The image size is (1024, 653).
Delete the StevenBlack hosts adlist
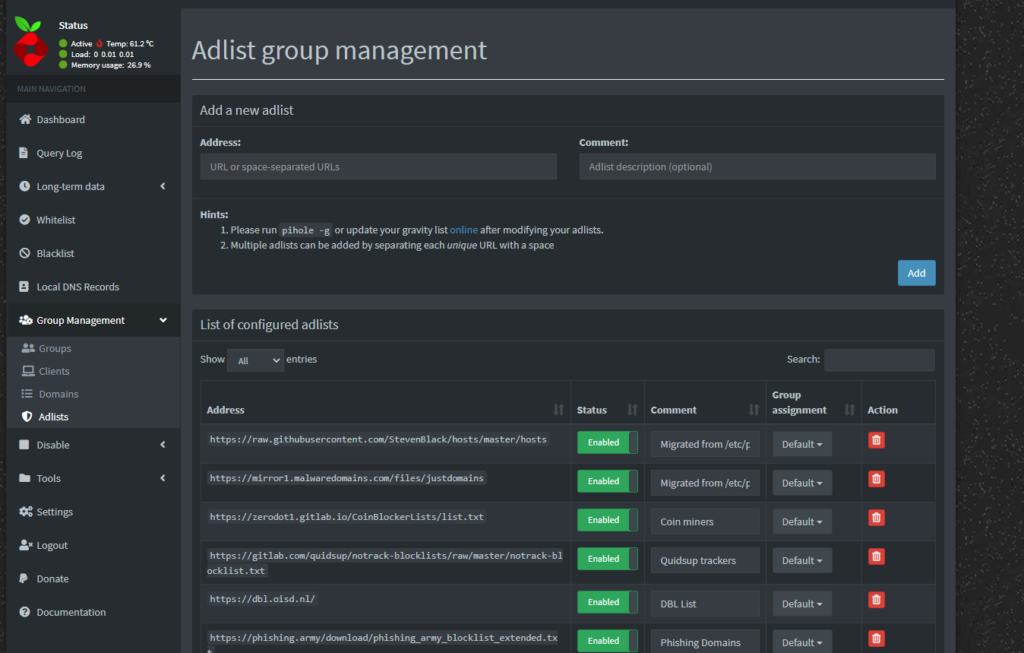point(876,440)
